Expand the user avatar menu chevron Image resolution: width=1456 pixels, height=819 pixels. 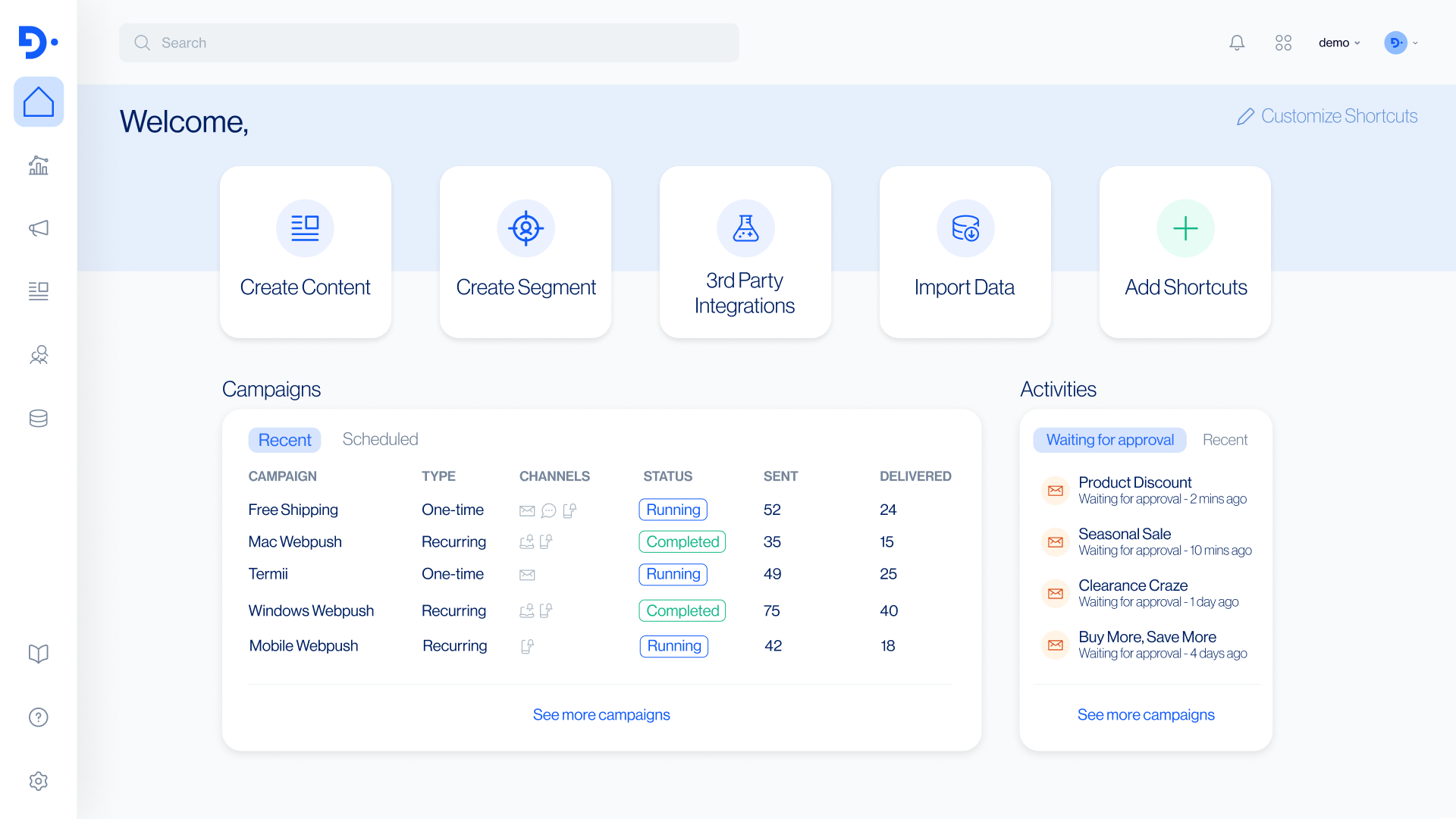(1415, 43)
